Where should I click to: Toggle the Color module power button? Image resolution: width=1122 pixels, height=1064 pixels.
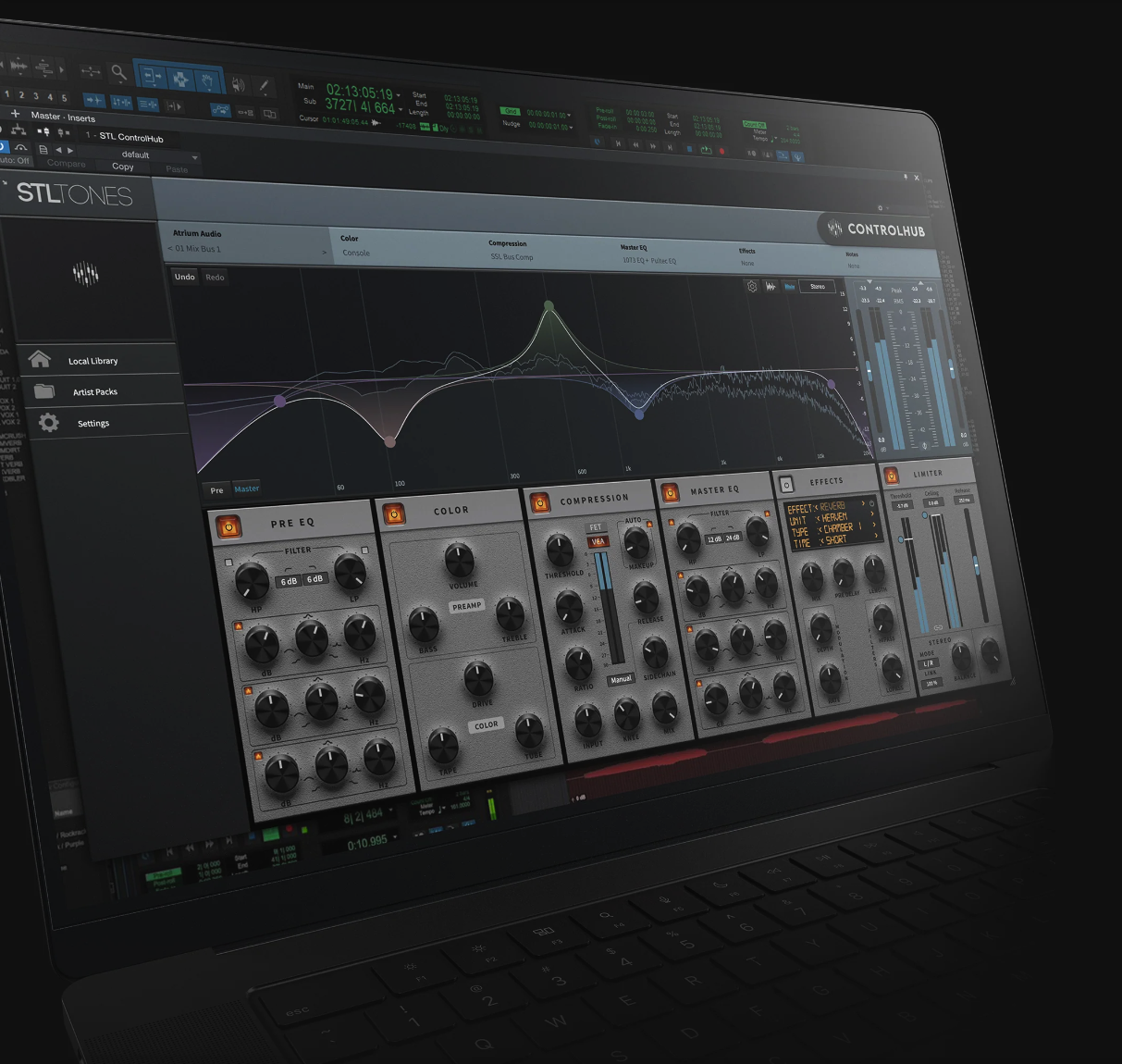pyautogui.click(x=393, y=513)
